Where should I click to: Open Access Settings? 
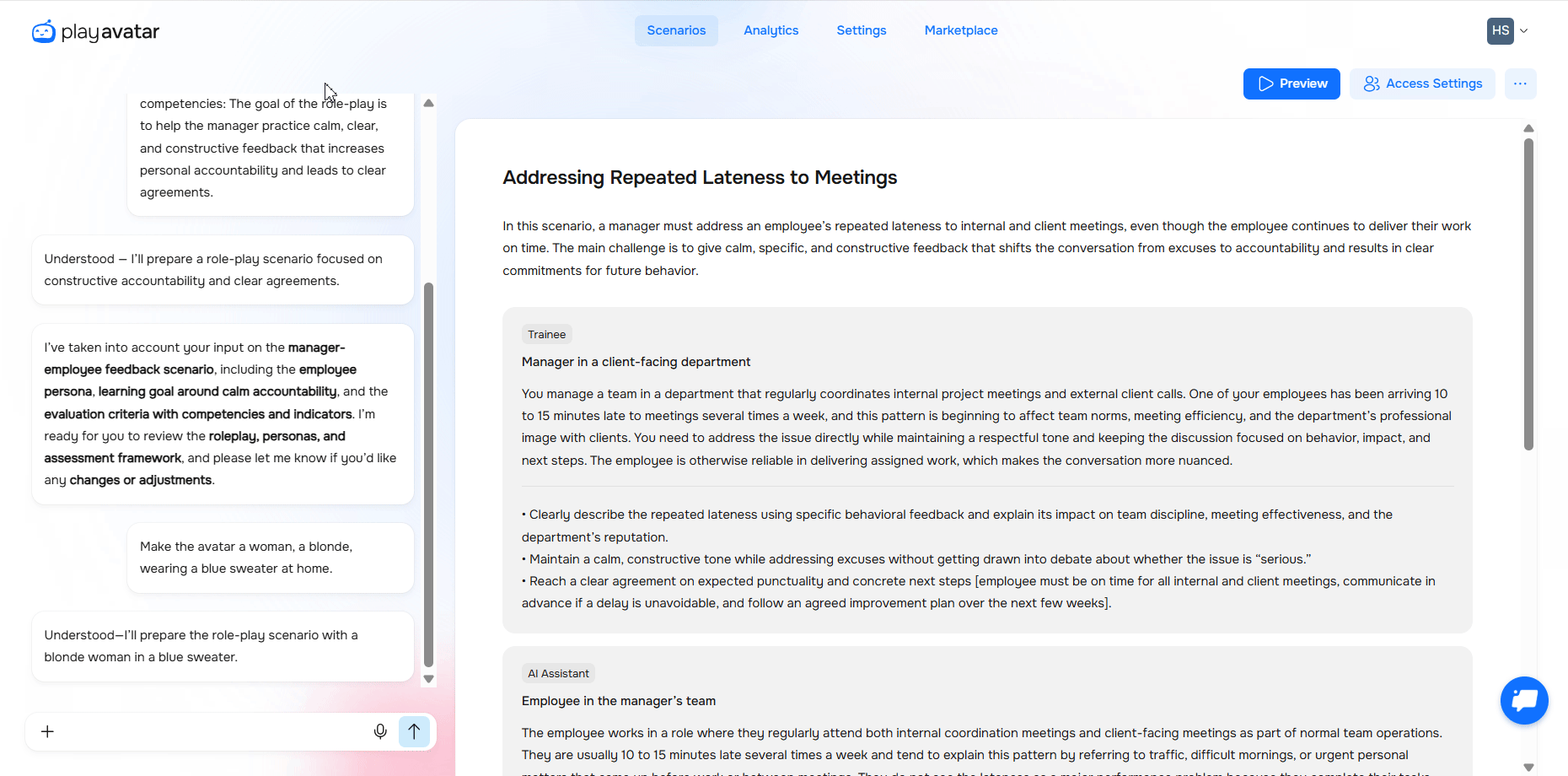coord(1422,84)
